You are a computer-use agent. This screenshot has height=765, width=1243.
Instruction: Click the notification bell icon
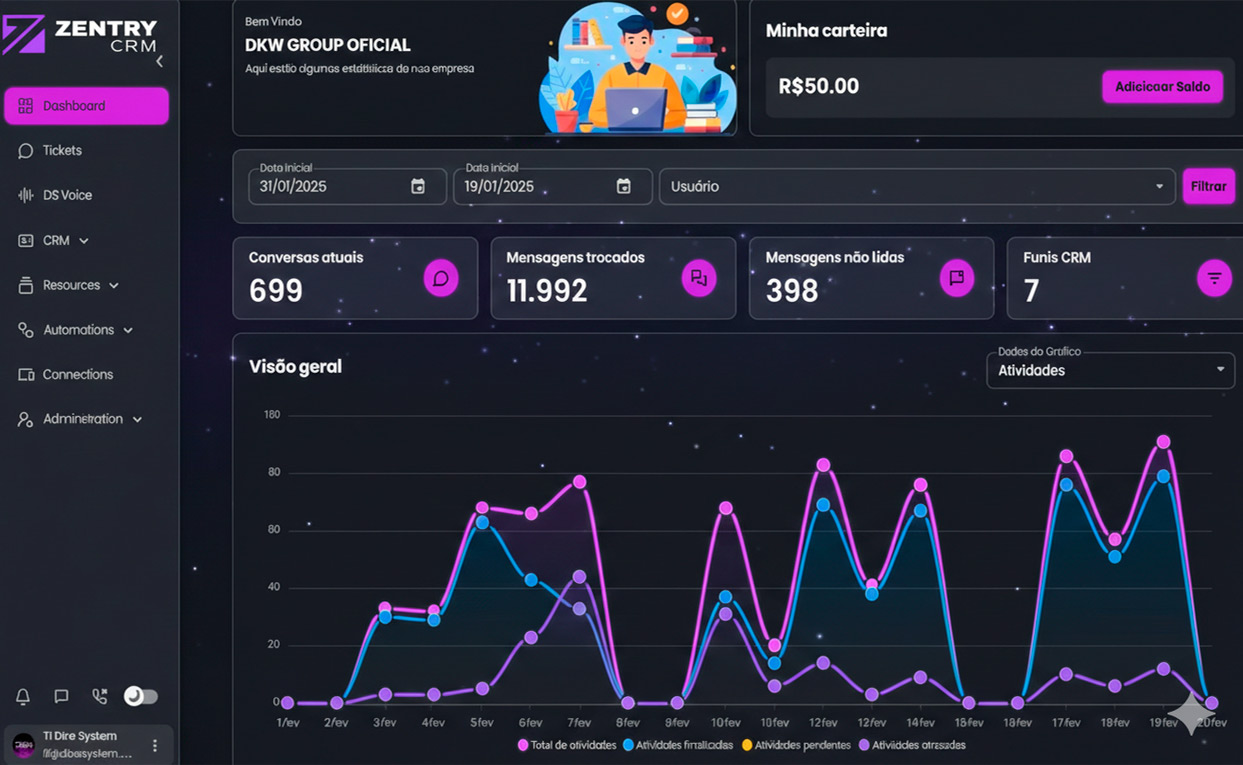tap(23, 696)
